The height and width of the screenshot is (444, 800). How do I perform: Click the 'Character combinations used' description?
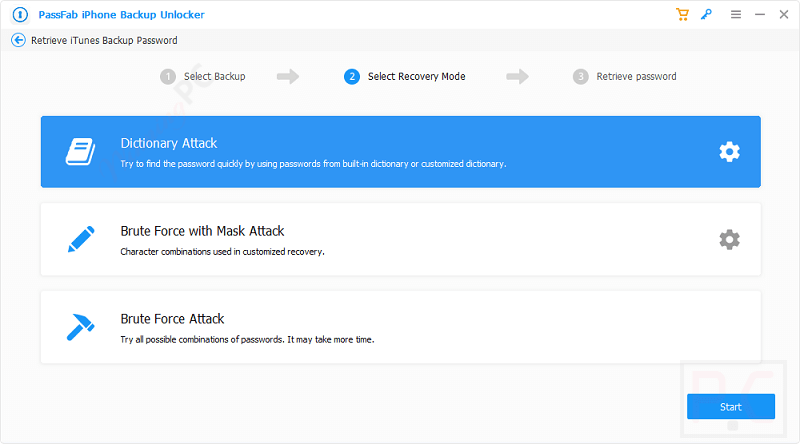point(222,252)
